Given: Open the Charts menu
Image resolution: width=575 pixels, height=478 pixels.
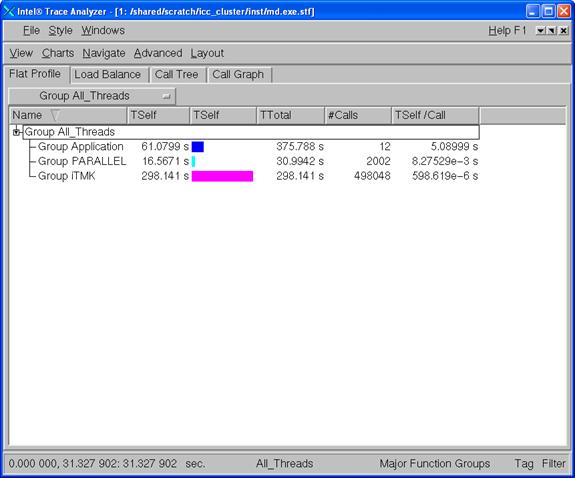Looking at the screenshot, I should click(x=58, y=53).
